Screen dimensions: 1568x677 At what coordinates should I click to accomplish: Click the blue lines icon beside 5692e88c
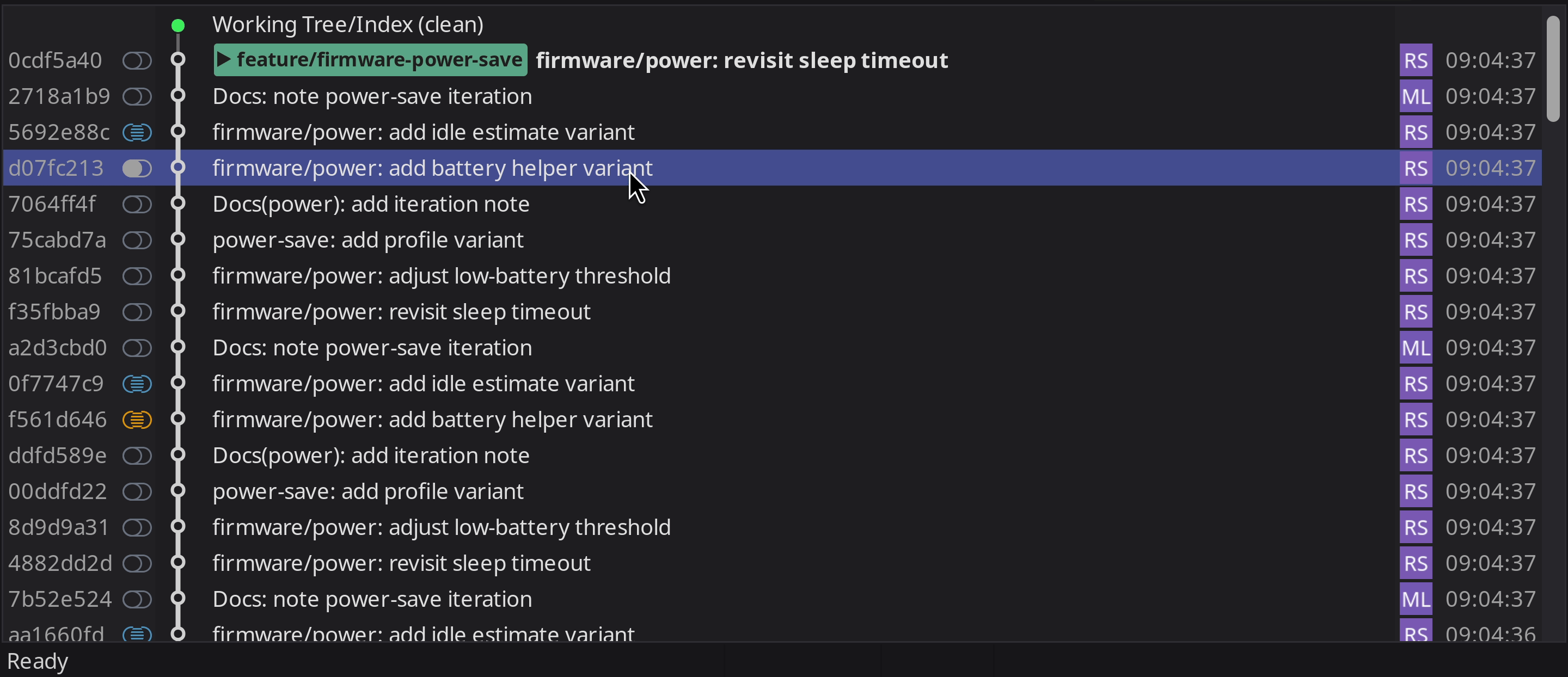137,132
